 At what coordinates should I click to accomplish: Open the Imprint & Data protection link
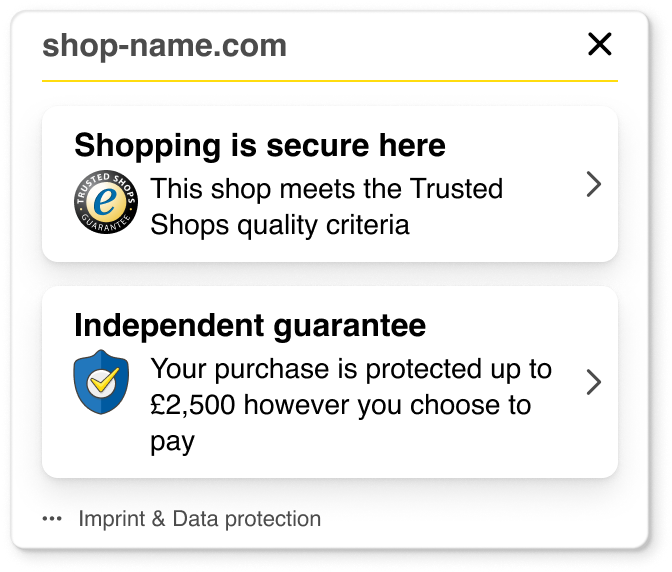pyautogui.click(x=199, y=519)
